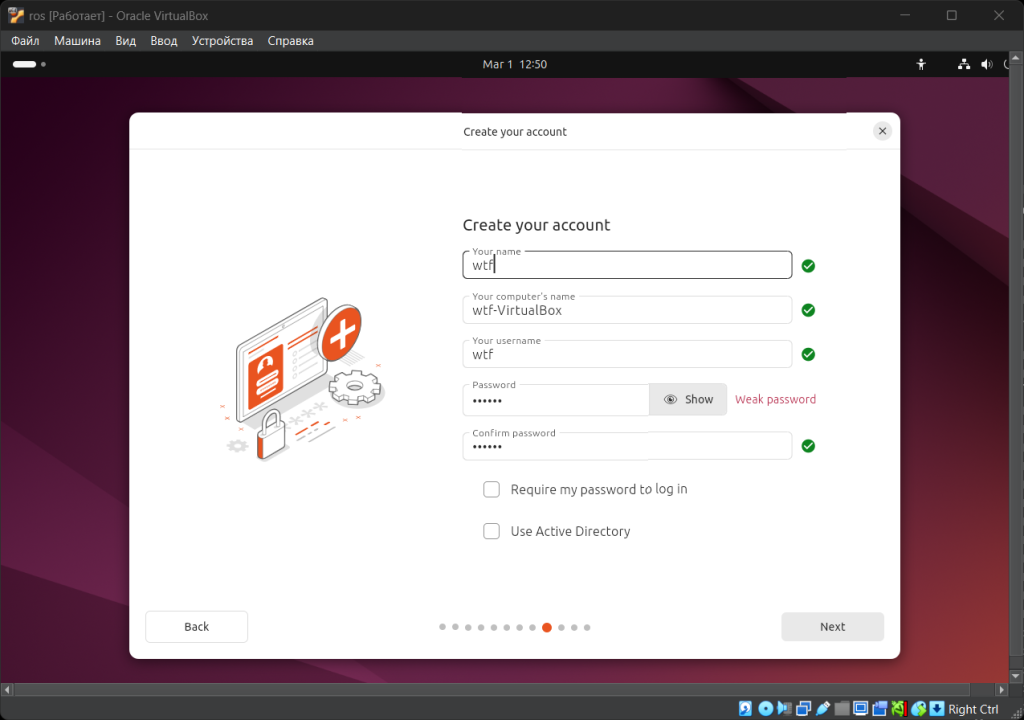Click the volume speaker icon in top bar
This screenshot has width=1024, height=720.
tap(987, 64)
